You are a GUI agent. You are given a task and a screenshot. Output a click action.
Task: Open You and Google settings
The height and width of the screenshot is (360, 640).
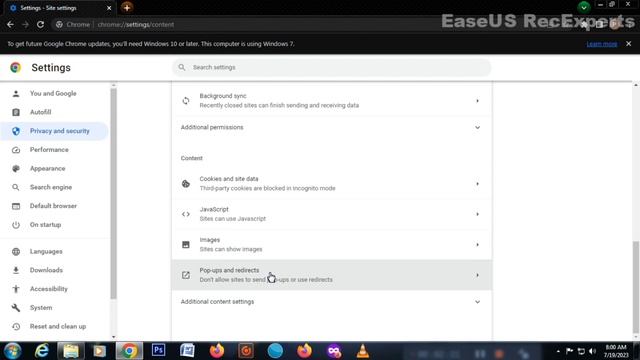tap(53, 93)
